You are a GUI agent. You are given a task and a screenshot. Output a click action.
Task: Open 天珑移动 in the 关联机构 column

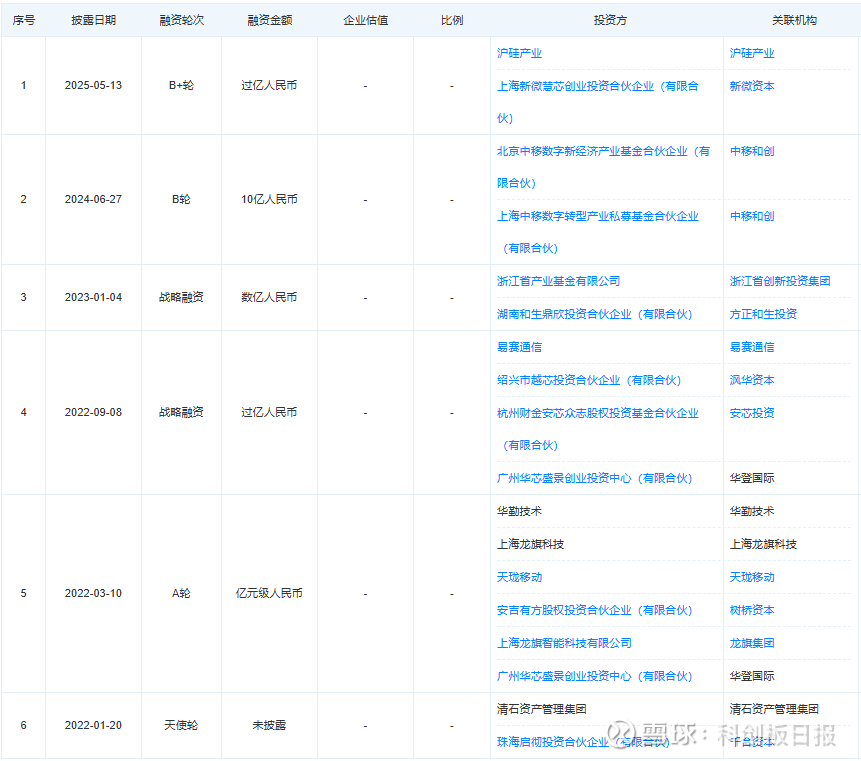752,577
